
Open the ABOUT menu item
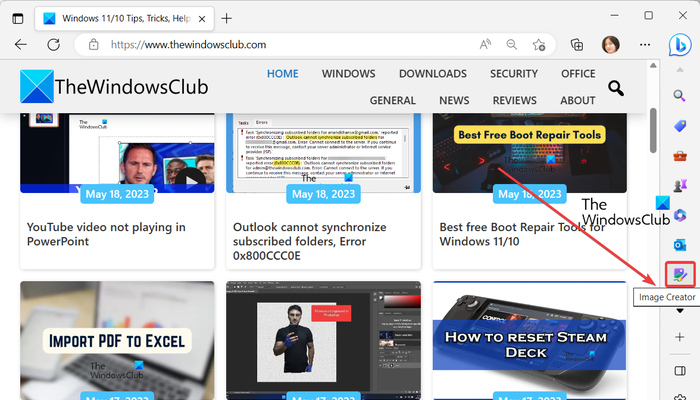click(x=578, y=100)
